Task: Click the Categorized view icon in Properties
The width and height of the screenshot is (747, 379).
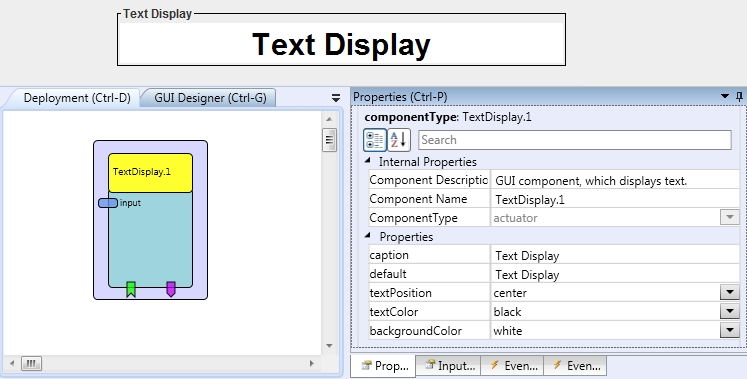Action: click(375, 140)
